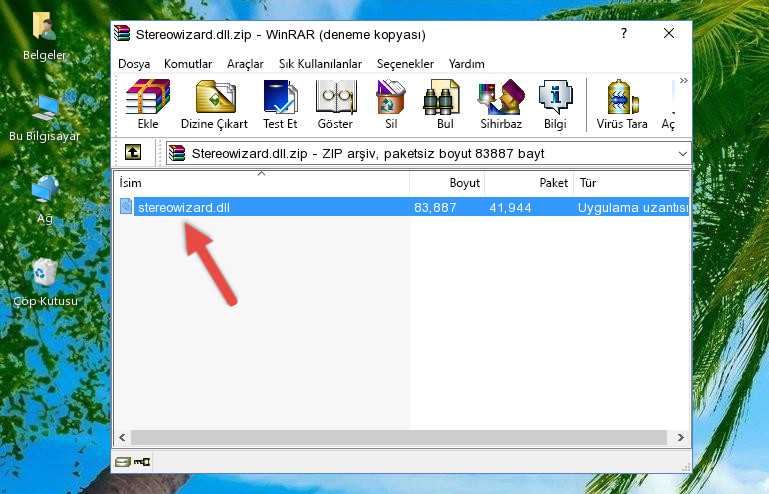Open the archive path dropdown arrow
769x494 pixels.
tap(682, 154)
